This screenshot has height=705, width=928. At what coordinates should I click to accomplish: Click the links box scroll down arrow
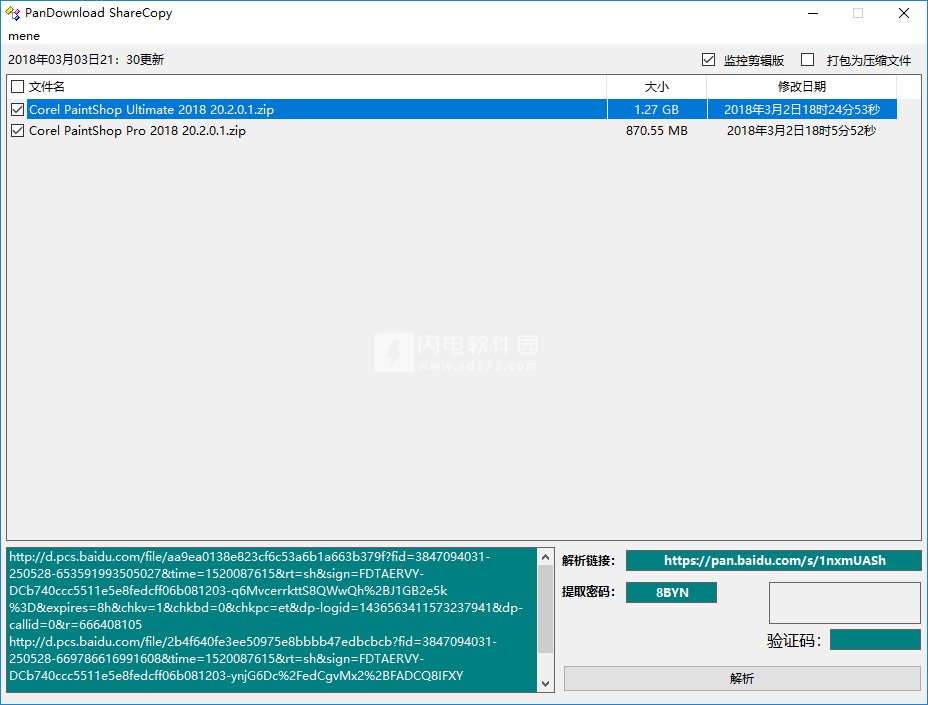546,684
